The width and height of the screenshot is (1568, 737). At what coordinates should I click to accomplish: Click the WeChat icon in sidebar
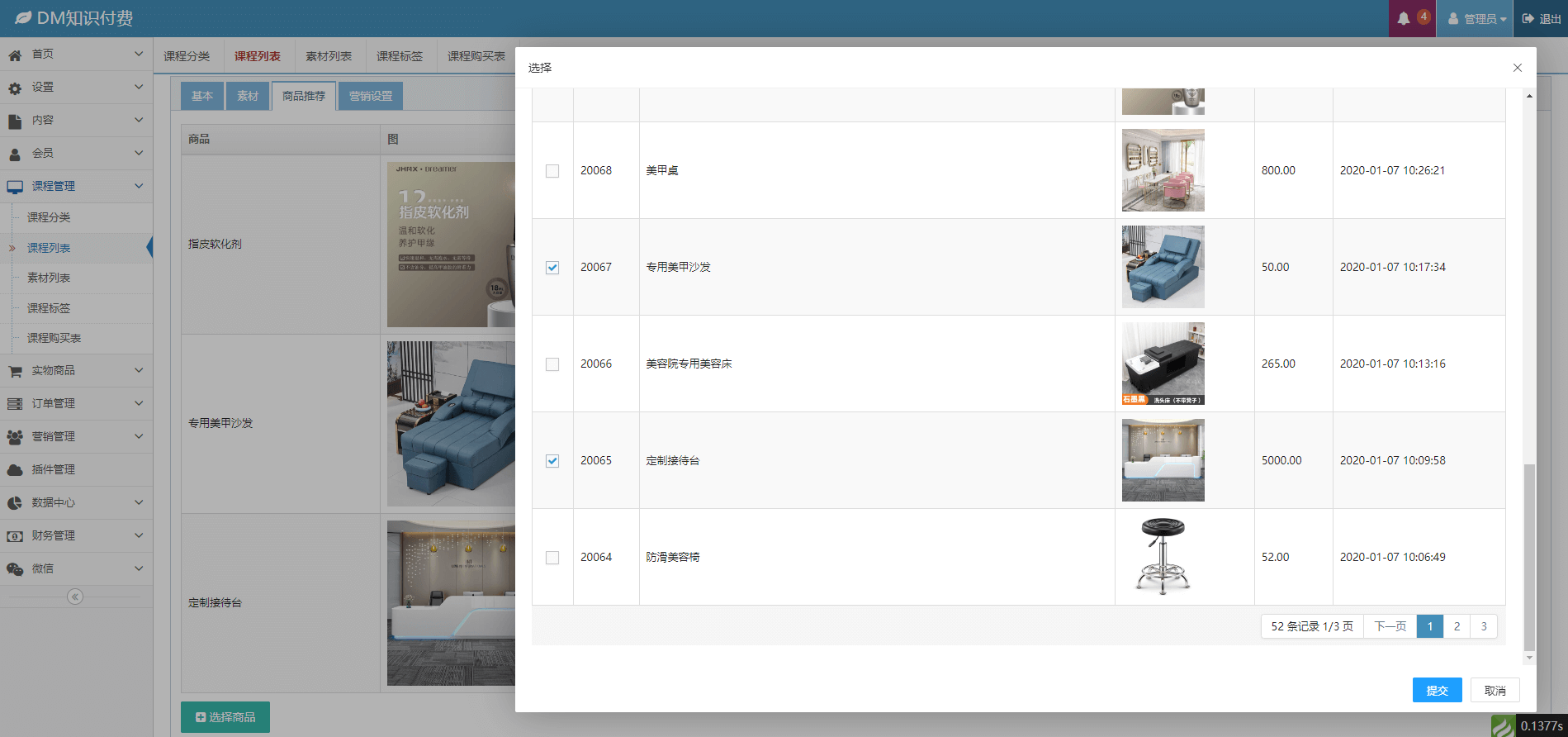point(15,569)
